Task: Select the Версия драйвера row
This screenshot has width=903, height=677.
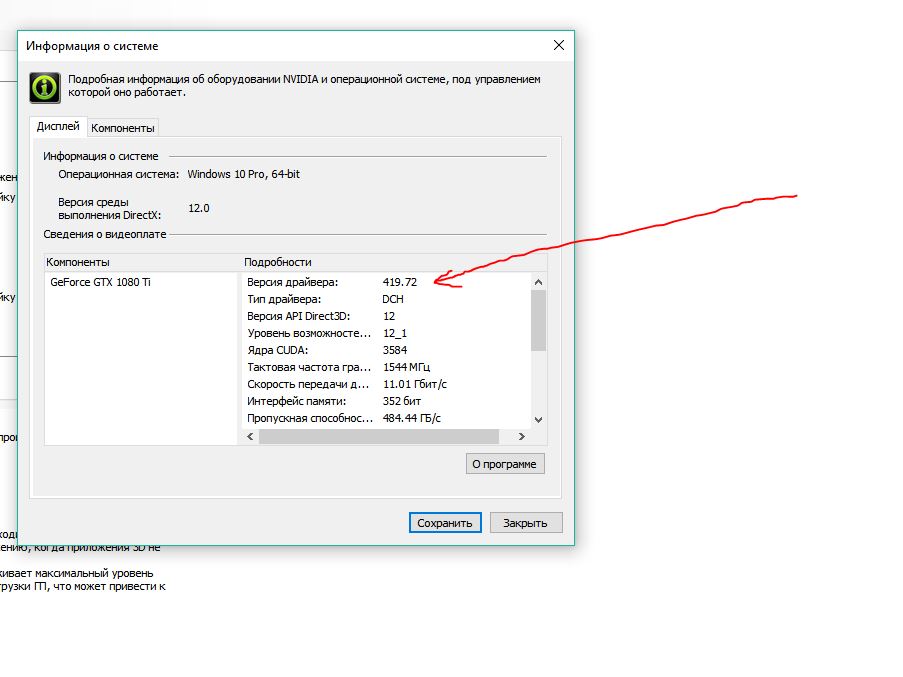Action: 386,282
